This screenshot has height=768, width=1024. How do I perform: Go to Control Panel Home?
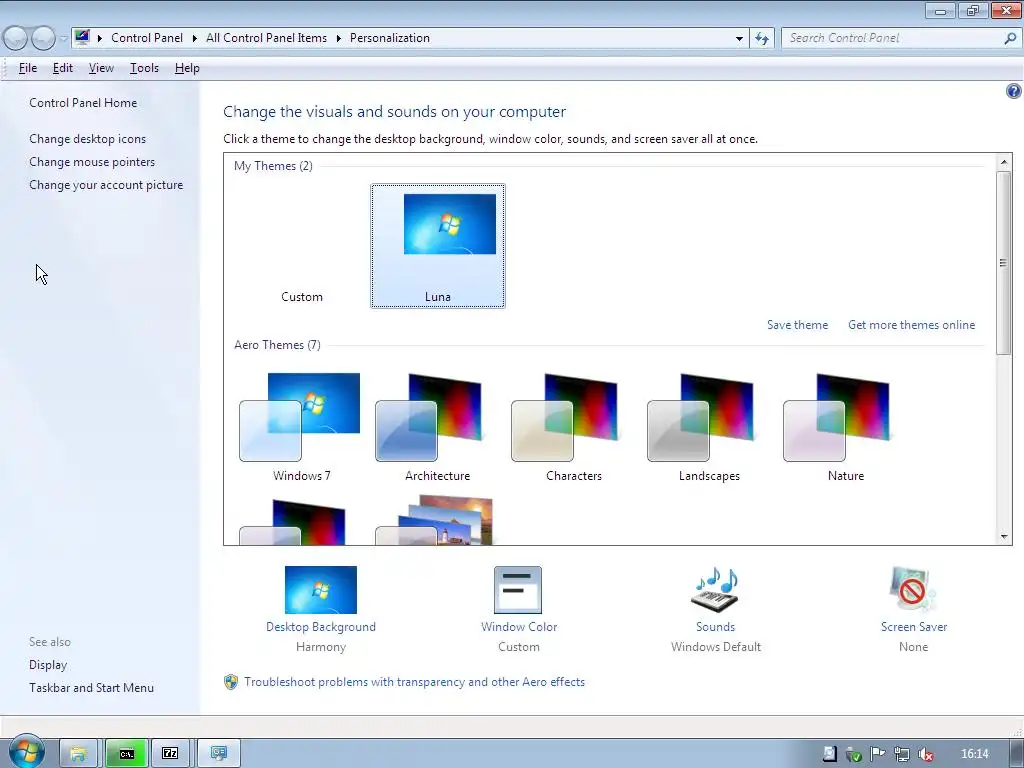pyautogui.click(x=83, y=103)
